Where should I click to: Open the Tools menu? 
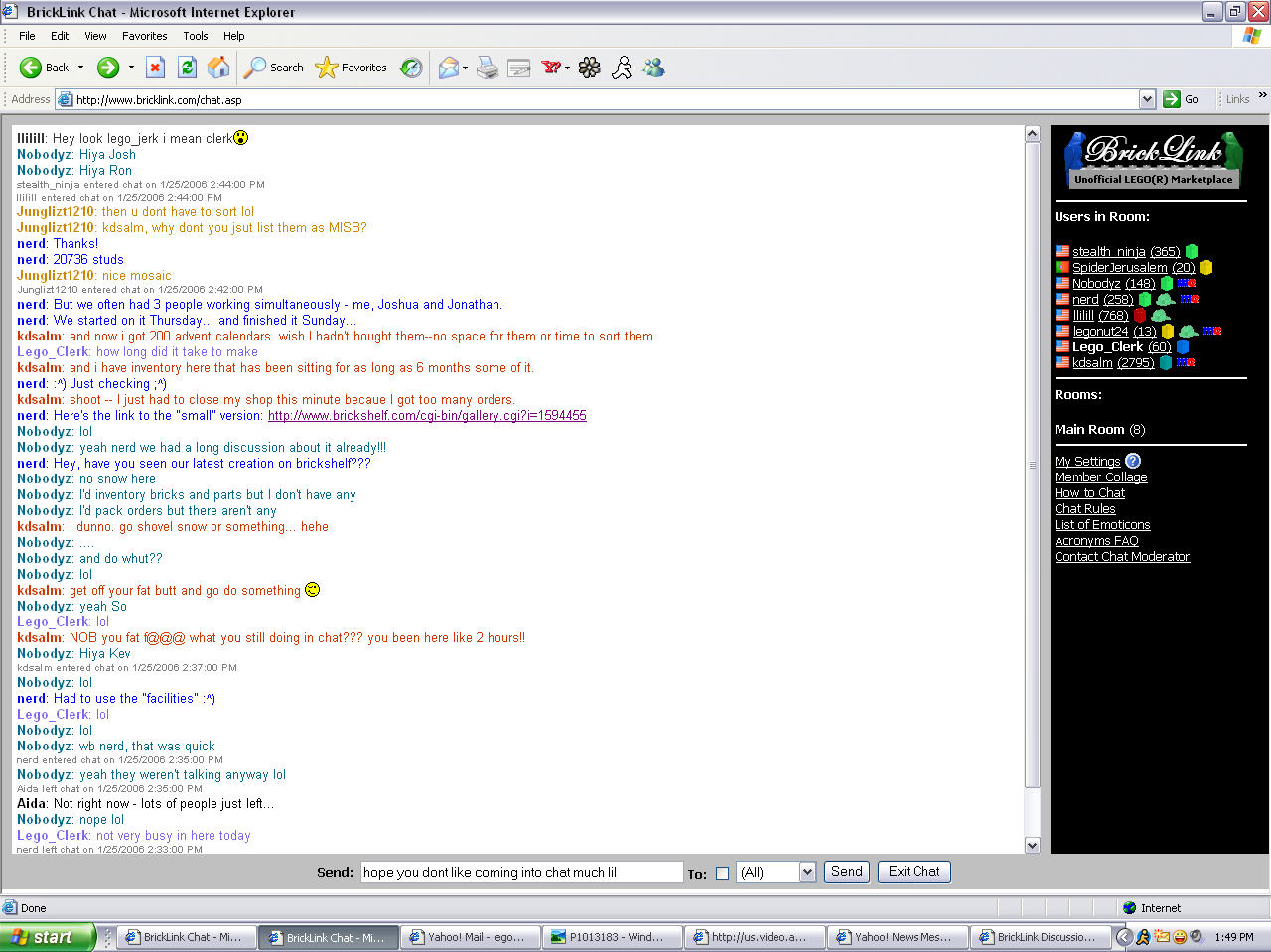(x=196, y=36)
